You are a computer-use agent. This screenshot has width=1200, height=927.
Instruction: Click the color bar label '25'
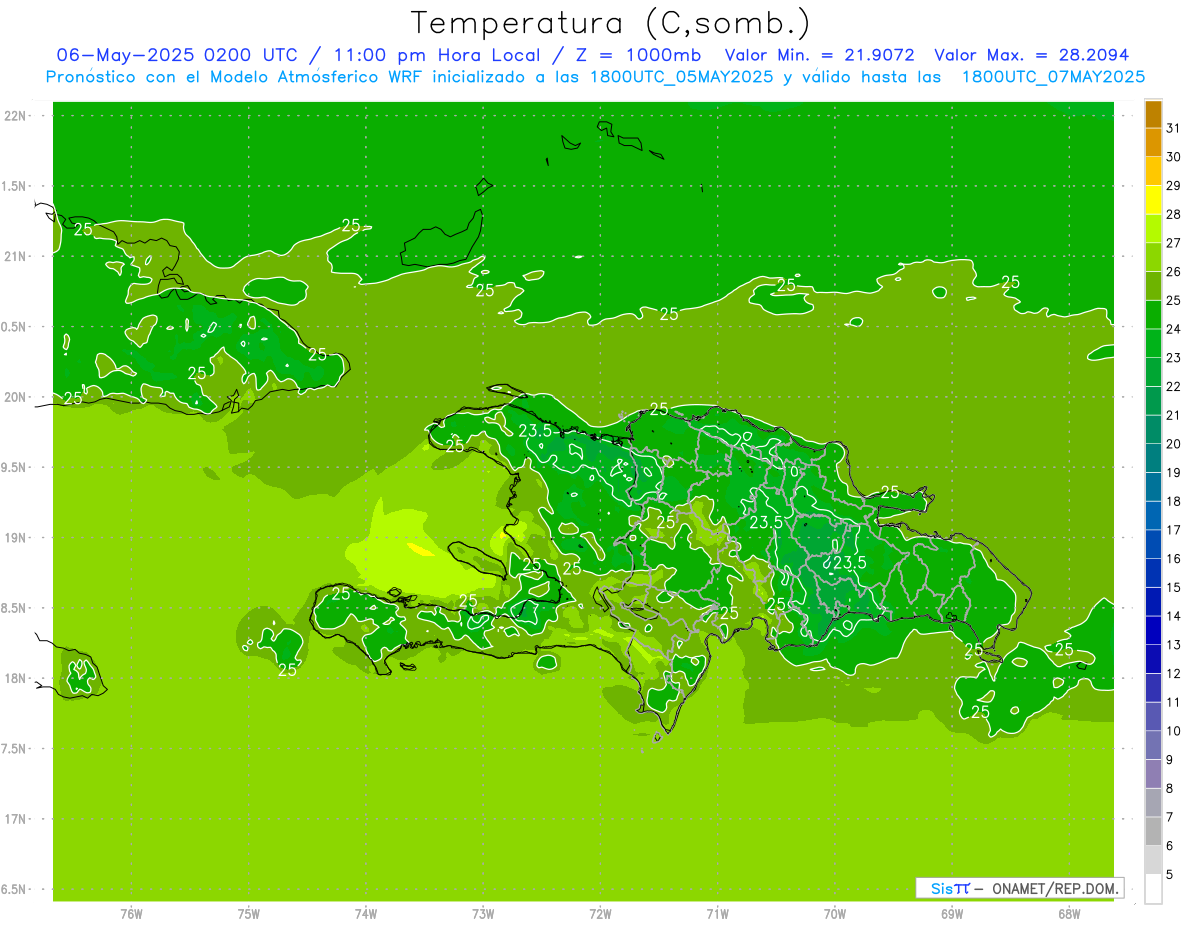tap(1174, 300)
